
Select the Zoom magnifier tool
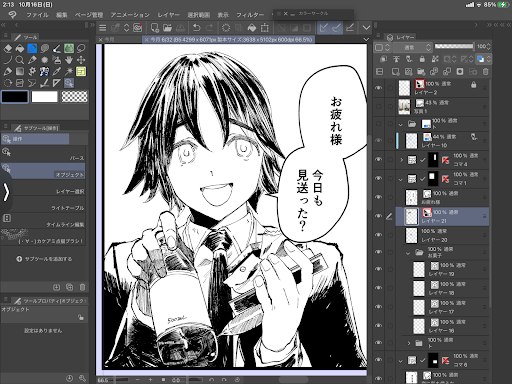(20, 60)
